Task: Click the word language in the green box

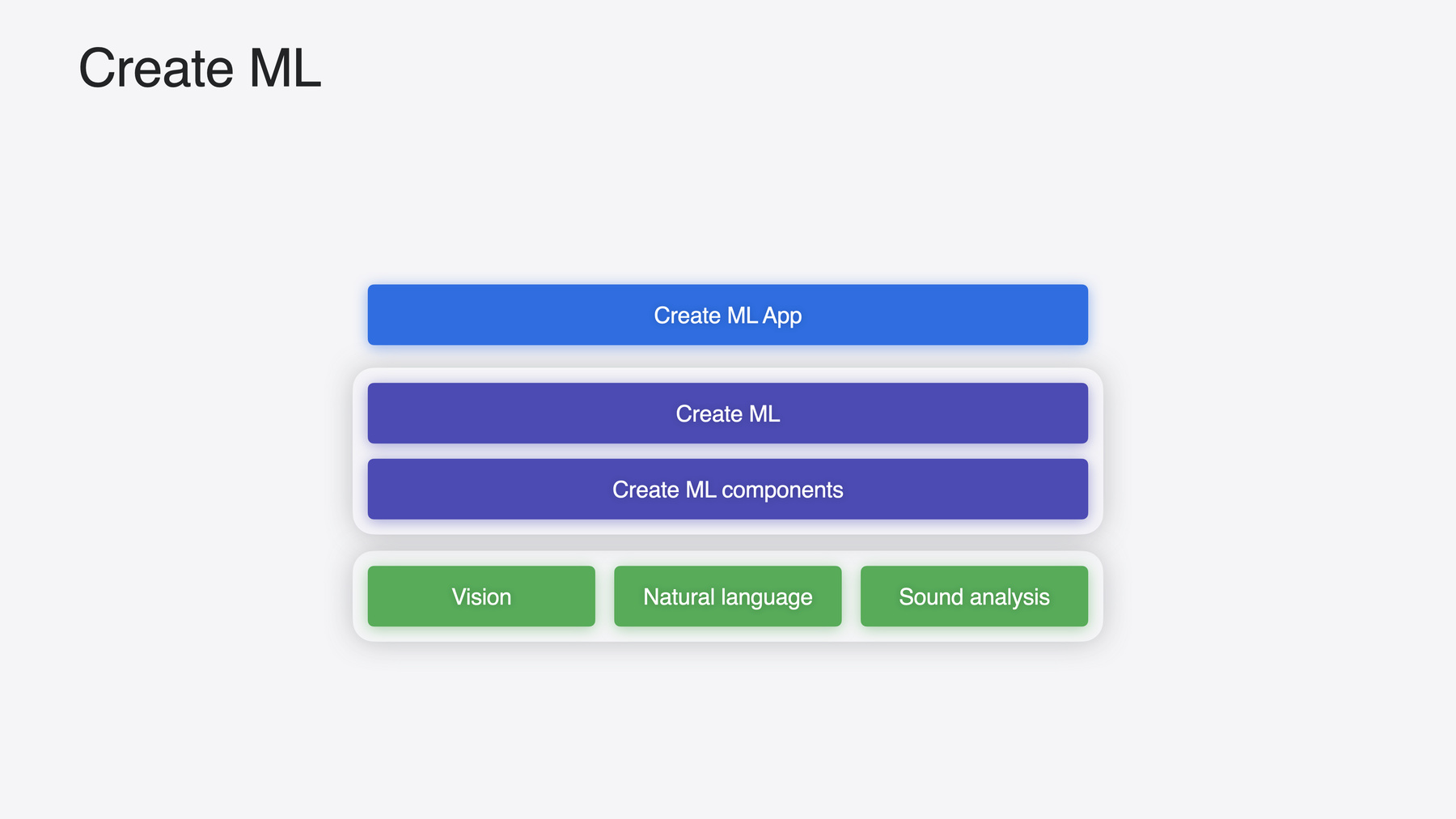Action: (767, 598)
